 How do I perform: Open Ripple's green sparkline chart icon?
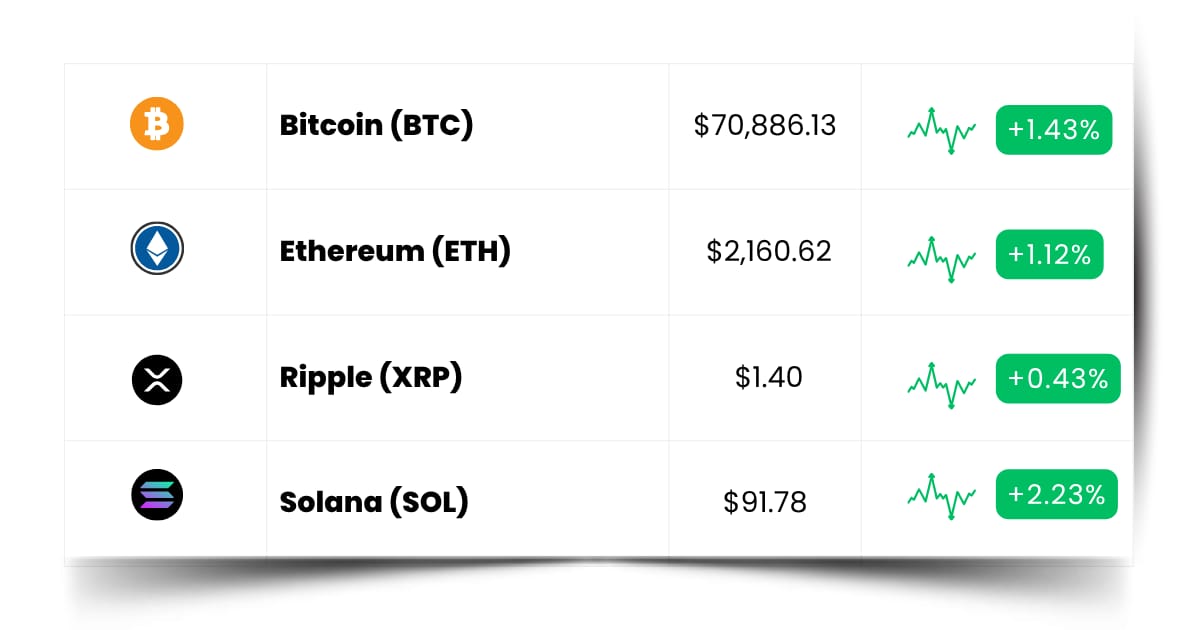click(942, 384)
